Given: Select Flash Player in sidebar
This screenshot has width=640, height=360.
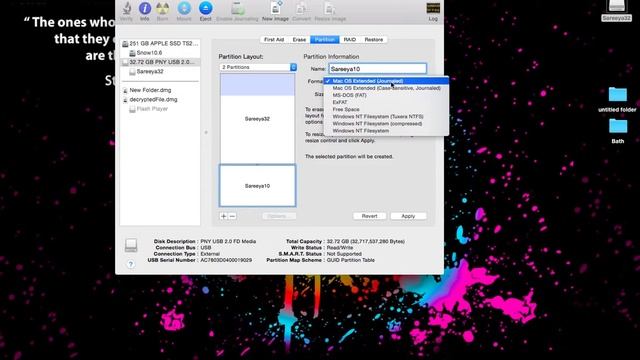Looking at the screenshot, I should coord(160,109).
